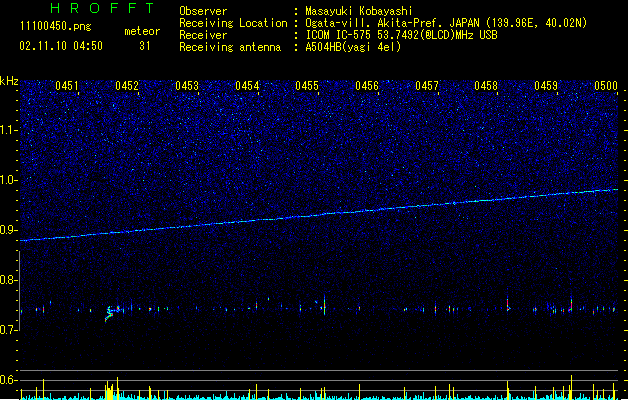Image resolution: width=629 pixels, height=400 pixels.
Task: Click antenna value A504HB(yagi 4el)
Action: pos(353,47)
